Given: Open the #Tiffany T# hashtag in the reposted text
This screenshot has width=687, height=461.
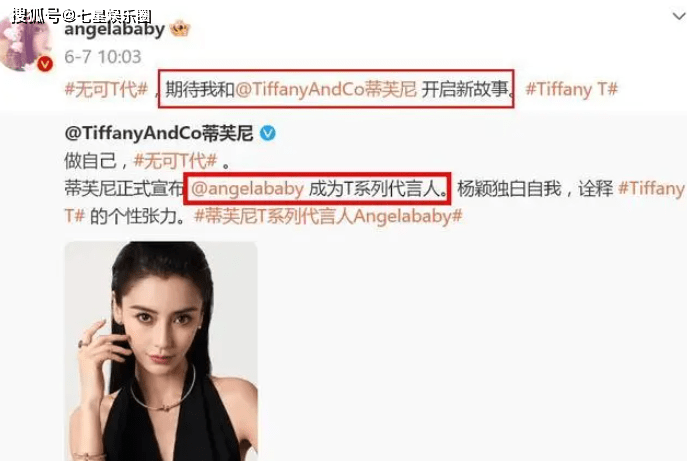Looking at the screenshot, I should (651, 189).
